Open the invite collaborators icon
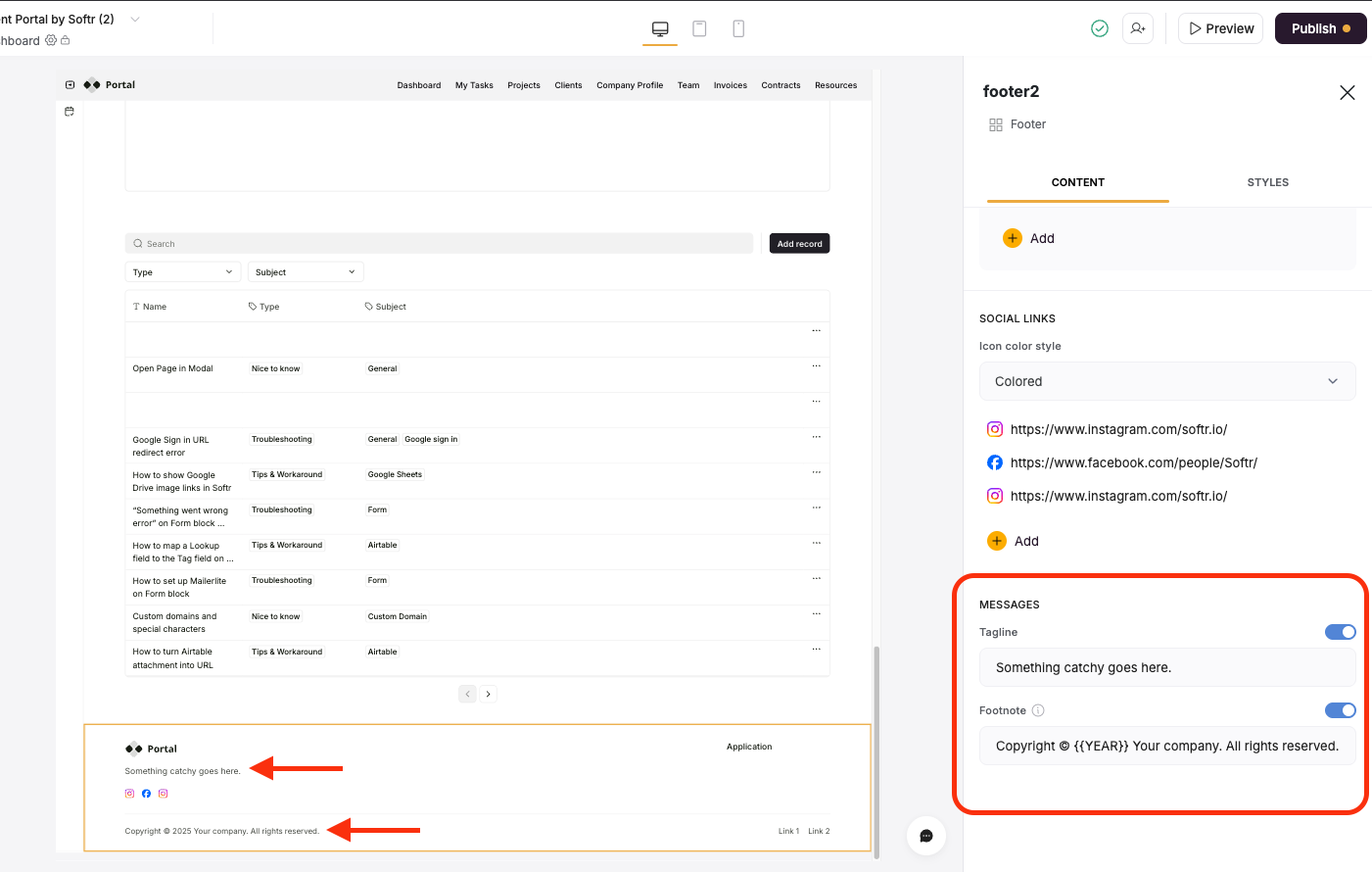The height and width of the screenshot is (872, 1372). 1138,28
